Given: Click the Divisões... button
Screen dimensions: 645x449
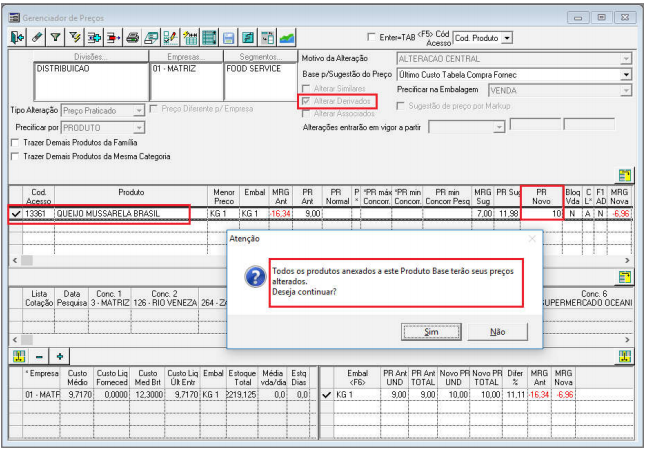Looking at the screenshot, I should click(x=91, y=57).
